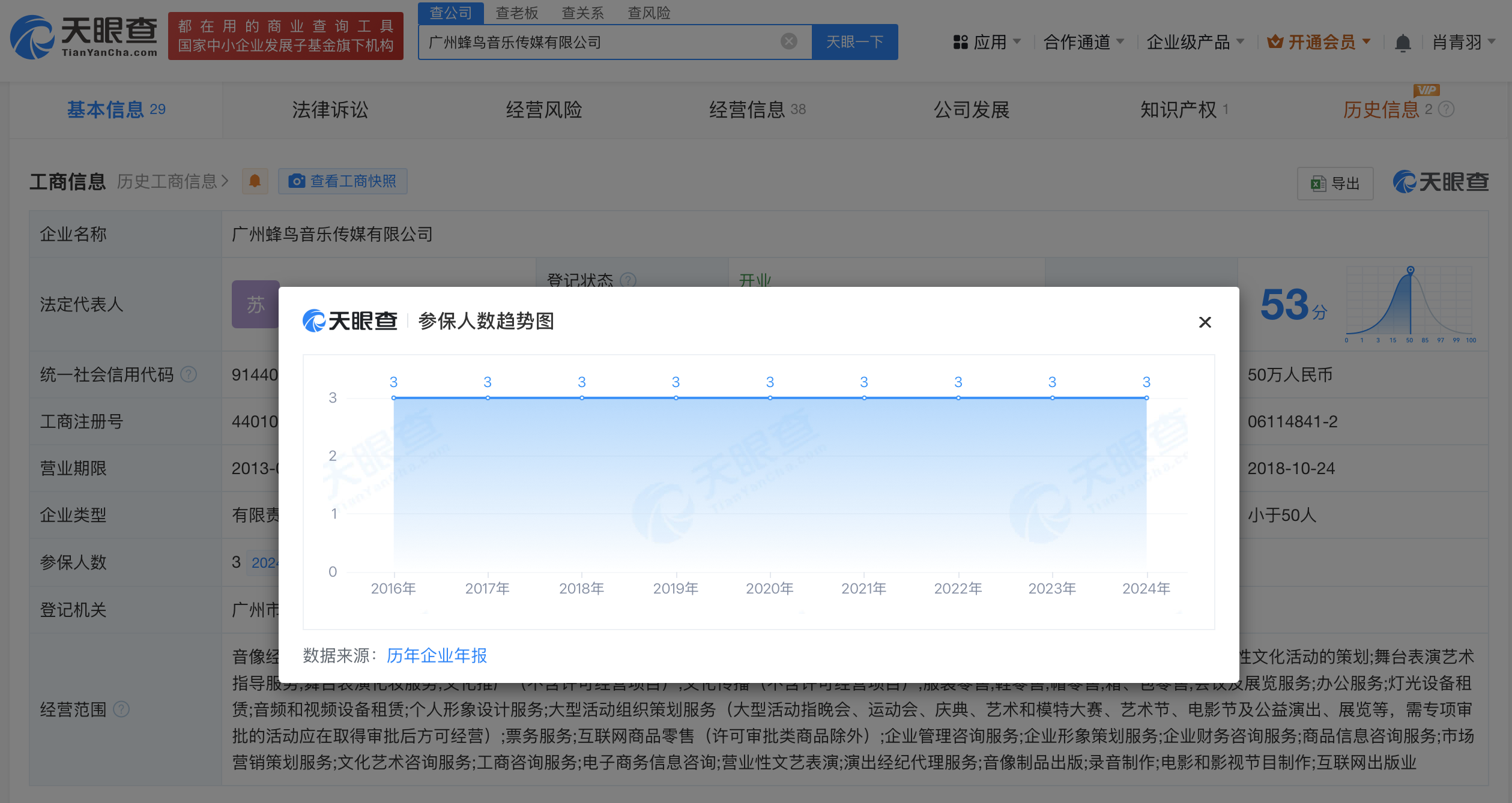Switch to the 查老板 search tab
Screen dimensions: 1512x803
click(x=517, y=13)
